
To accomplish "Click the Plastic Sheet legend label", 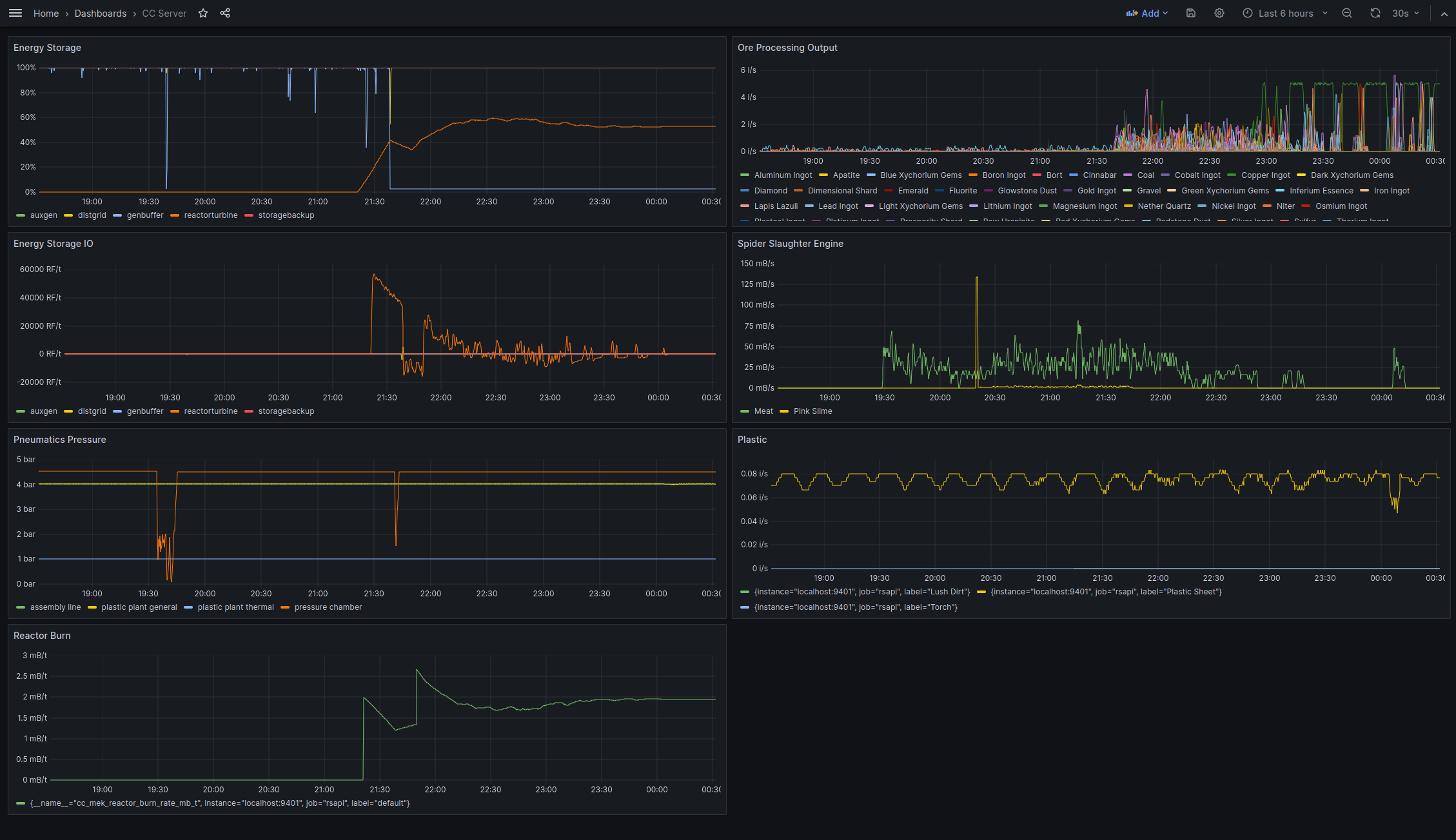I will click(x=1106, y=592).
